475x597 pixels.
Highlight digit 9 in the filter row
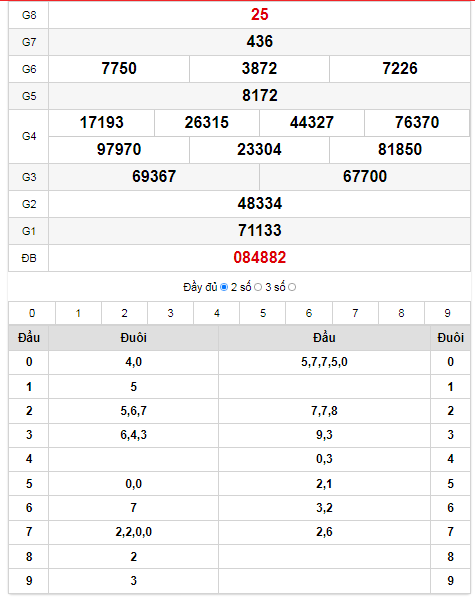(448, 313)
